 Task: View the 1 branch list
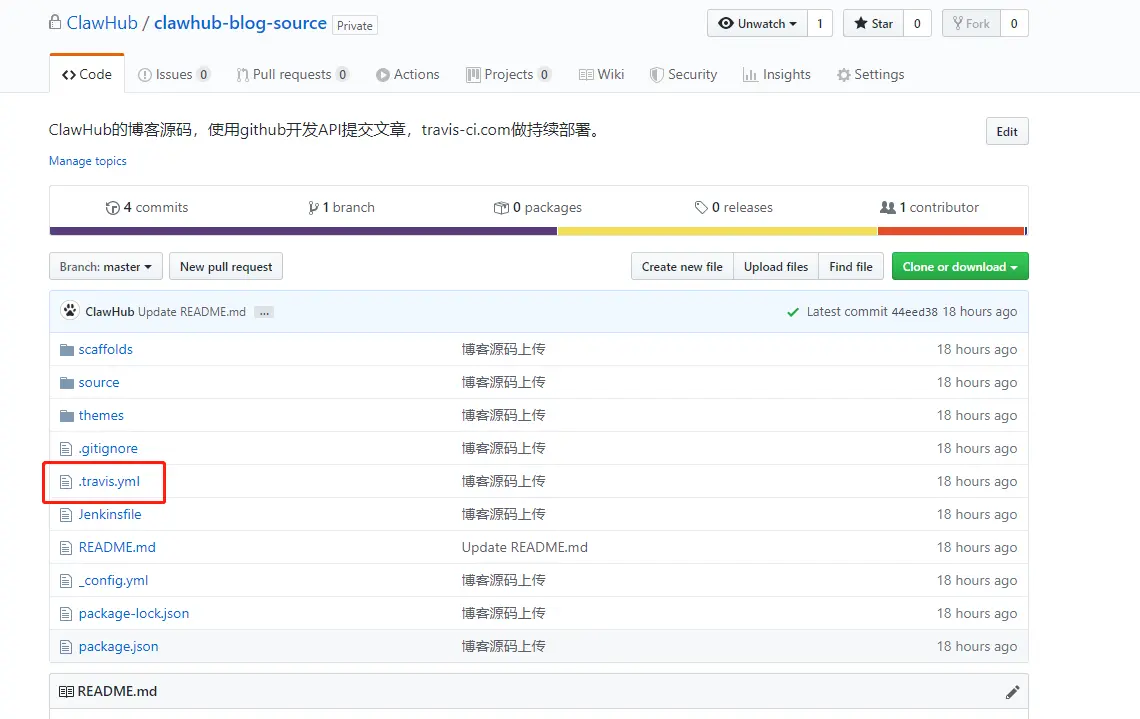tap(341, 207)
